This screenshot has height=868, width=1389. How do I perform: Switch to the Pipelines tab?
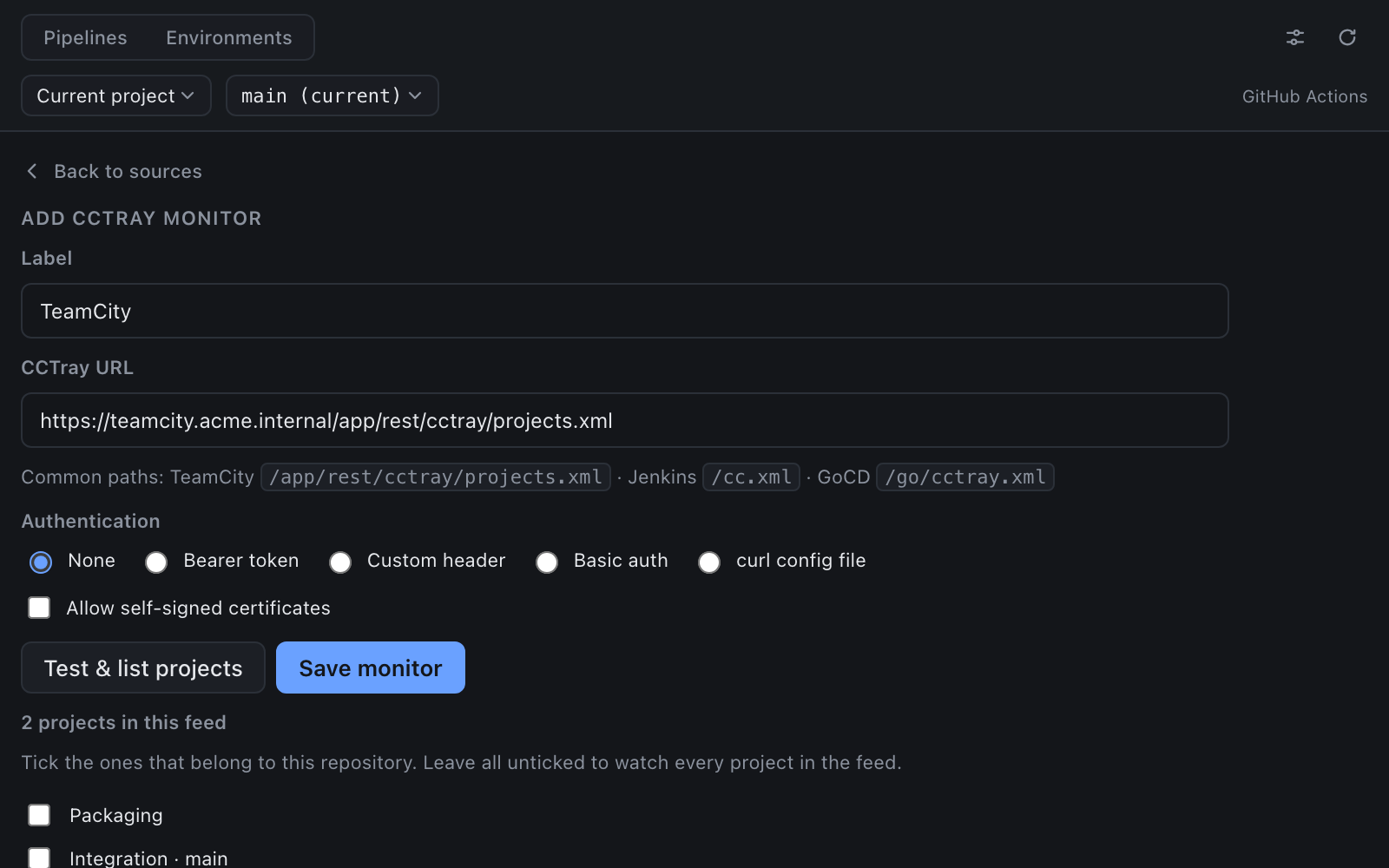[x=85, y=37]
